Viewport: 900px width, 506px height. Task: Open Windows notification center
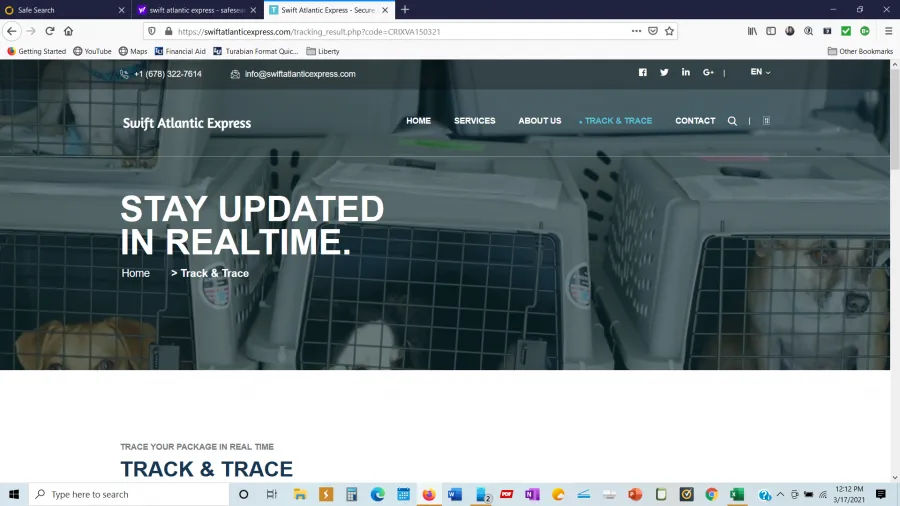pyautogui.click(x=880, y=494)
